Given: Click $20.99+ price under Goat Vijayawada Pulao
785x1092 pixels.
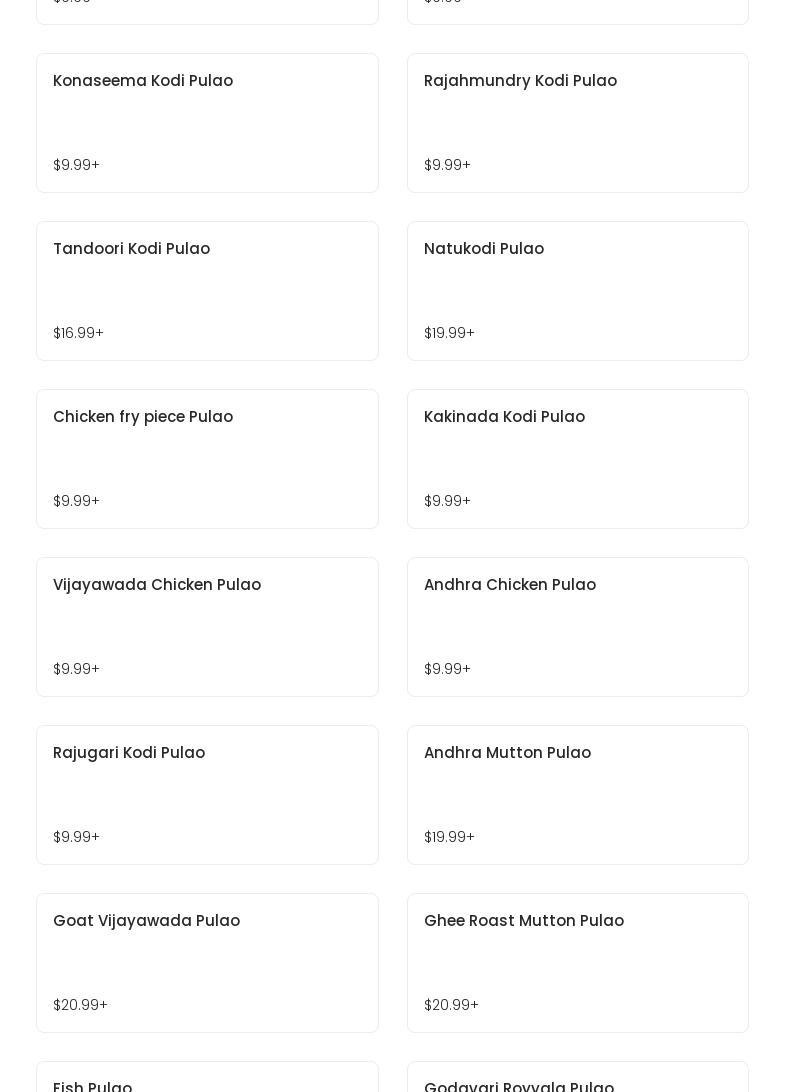Looking at the screenshot, I should point(80,1005).
